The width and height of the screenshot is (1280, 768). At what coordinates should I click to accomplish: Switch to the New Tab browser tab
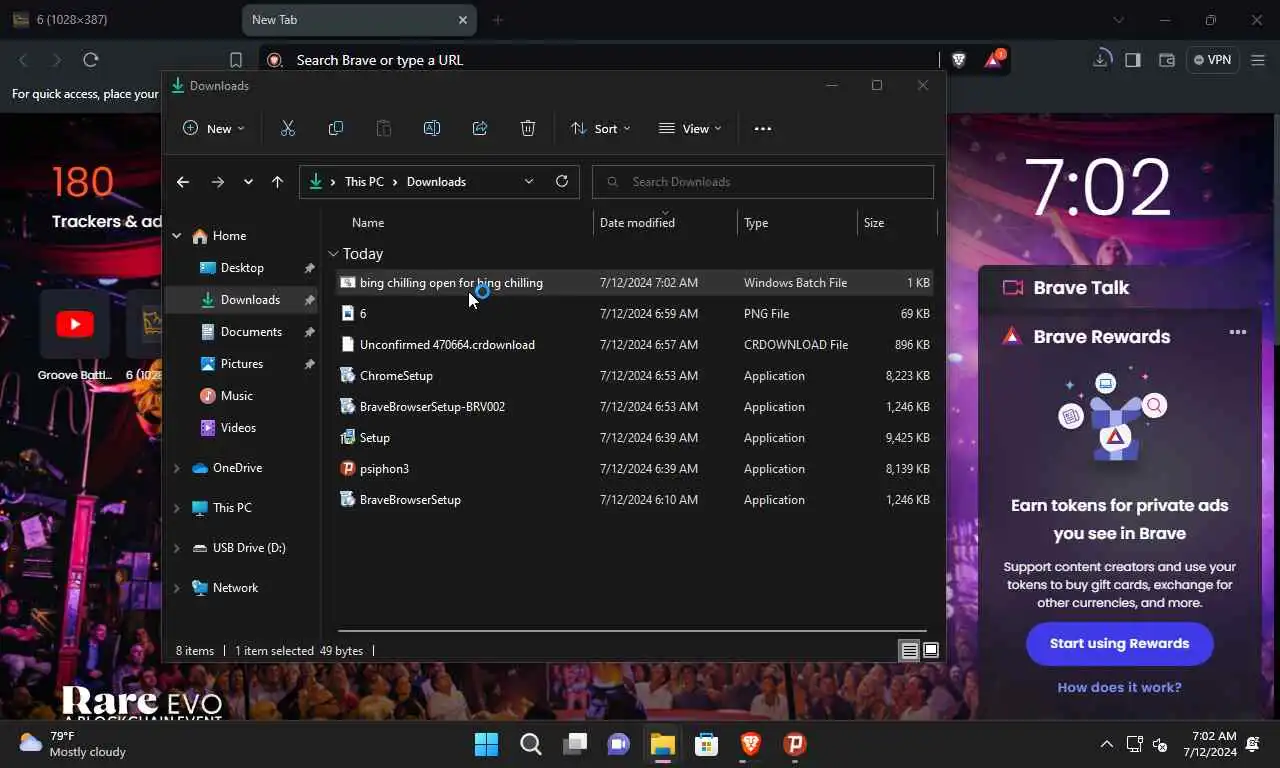pos(360,20)
